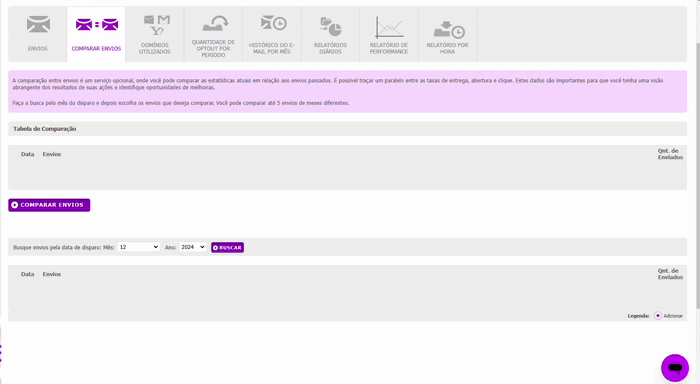This screenshot has height=384, width=700.
Task: Switch to RELATÓRIOS DIÁRIOS tab label
Action: (x=330, y=48)
